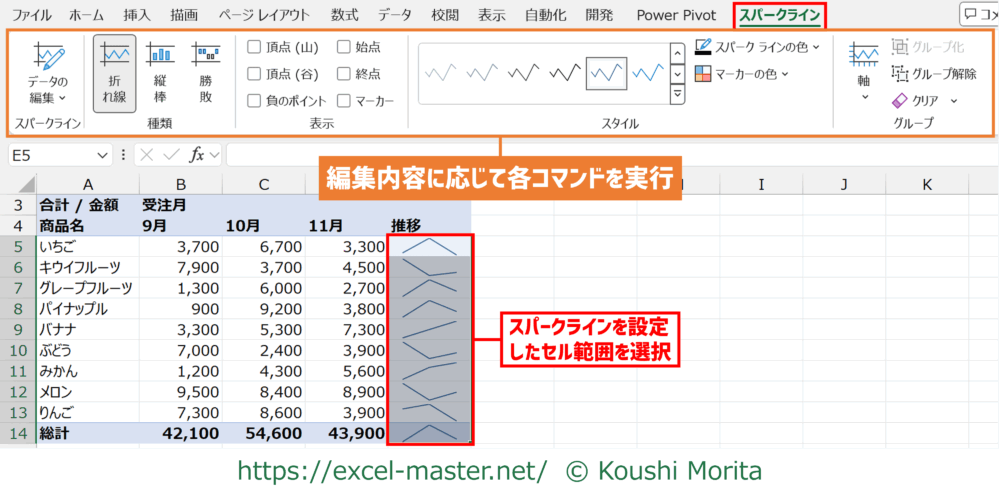Open the データ ribbon tab
This screenshot has height=488, width=1000.
395,15
